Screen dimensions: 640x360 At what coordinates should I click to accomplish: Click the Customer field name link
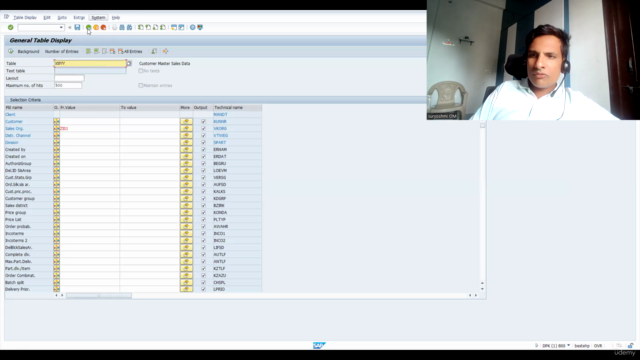(x=14, y=121)
